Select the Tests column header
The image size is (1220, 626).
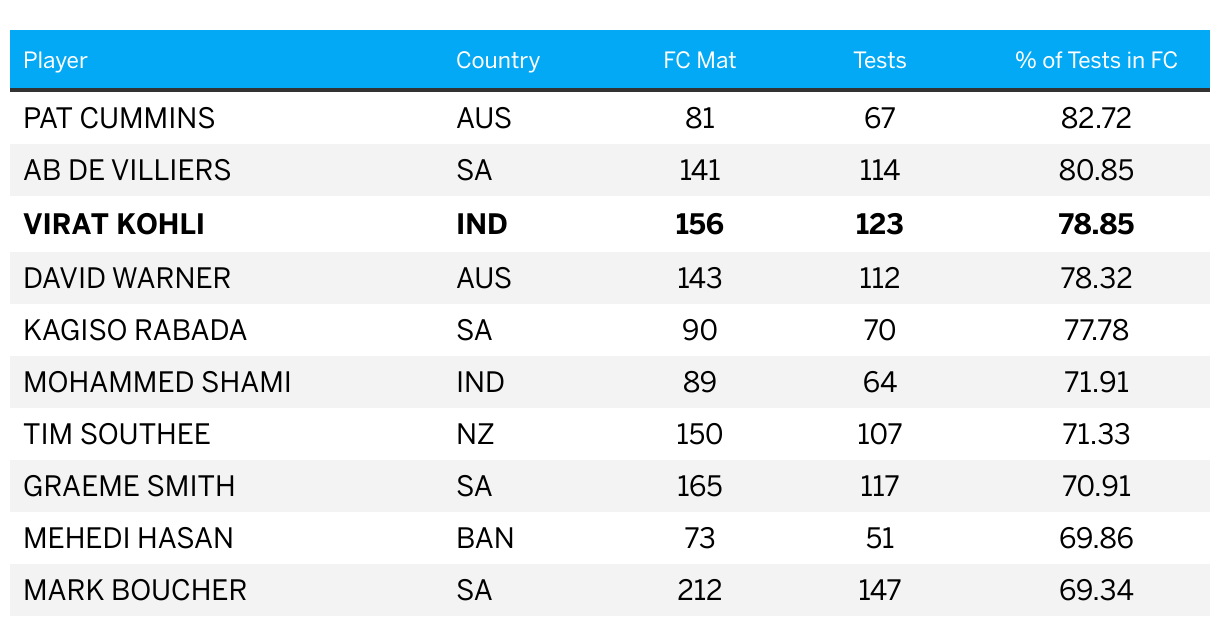click(x=879, y=60)
